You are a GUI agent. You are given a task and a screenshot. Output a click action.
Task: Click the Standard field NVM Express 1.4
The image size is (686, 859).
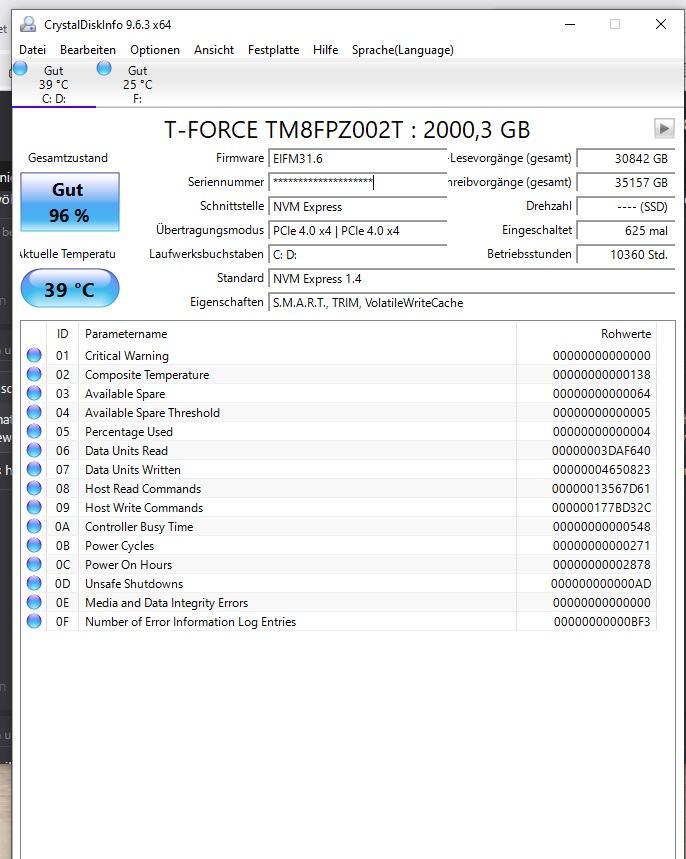[x=471, y=279]
